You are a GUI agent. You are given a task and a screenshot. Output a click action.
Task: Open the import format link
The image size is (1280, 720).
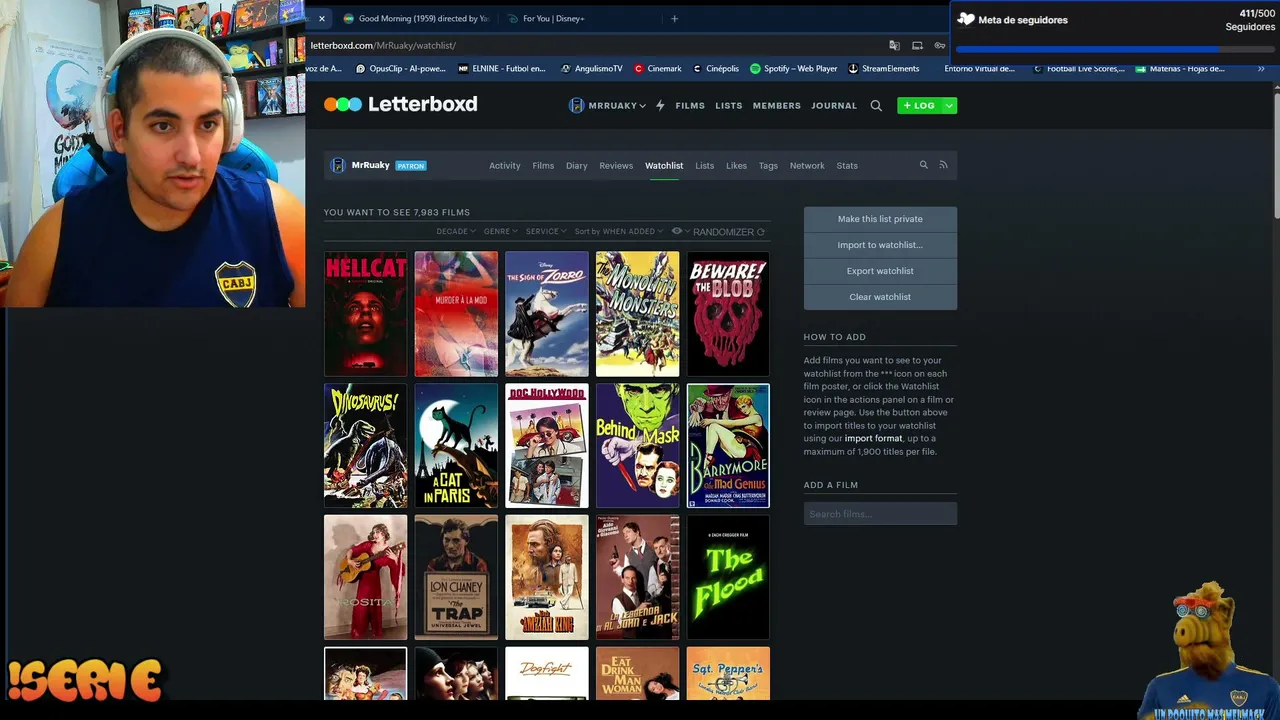(874, 439)
